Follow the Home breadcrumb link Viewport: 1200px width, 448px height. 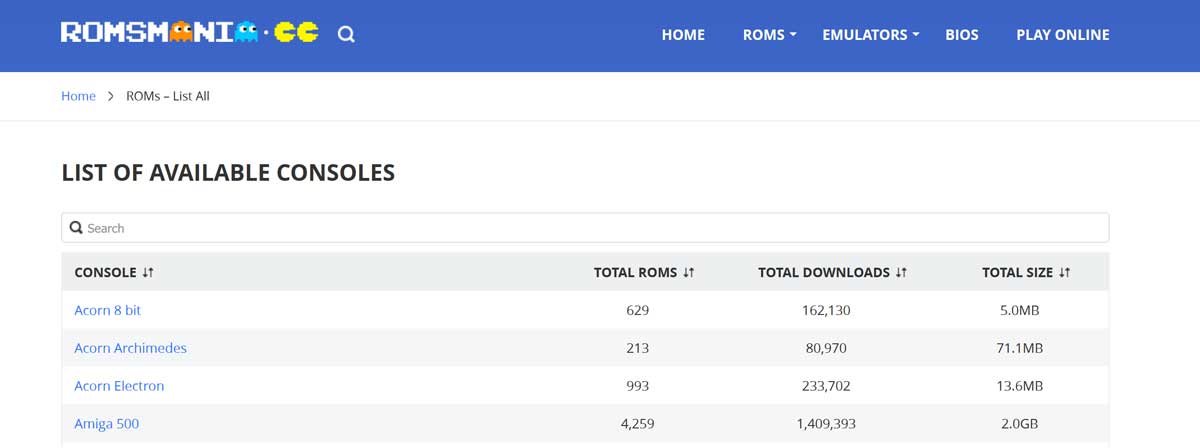(x=78, y=96)
